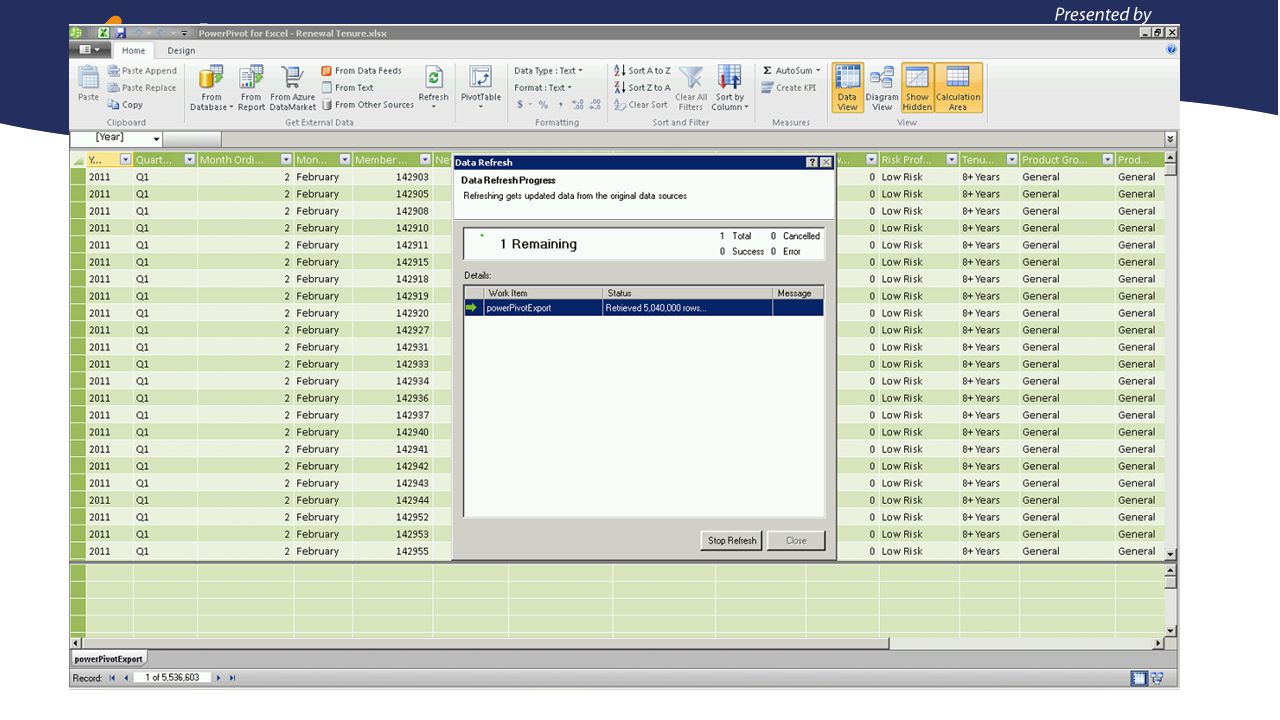Click Clear Sort in the ribbon

click(641, 105)
